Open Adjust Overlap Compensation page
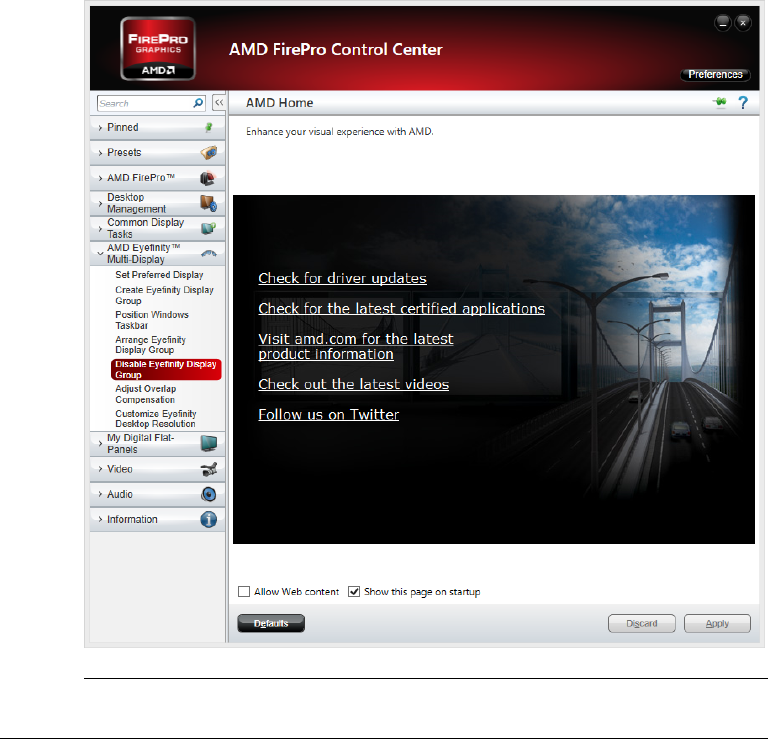The image size is (768, 739). [146, 394]
